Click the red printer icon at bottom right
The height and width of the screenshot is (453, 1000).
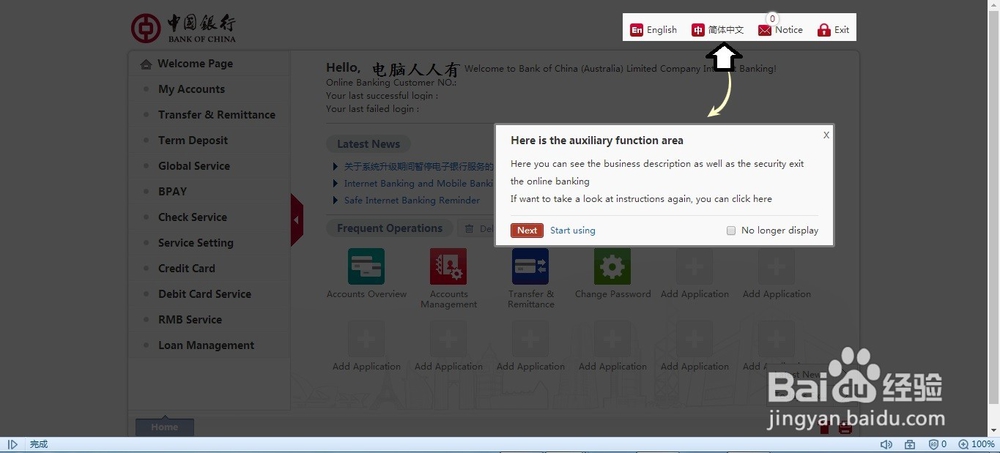click(845, 428)
